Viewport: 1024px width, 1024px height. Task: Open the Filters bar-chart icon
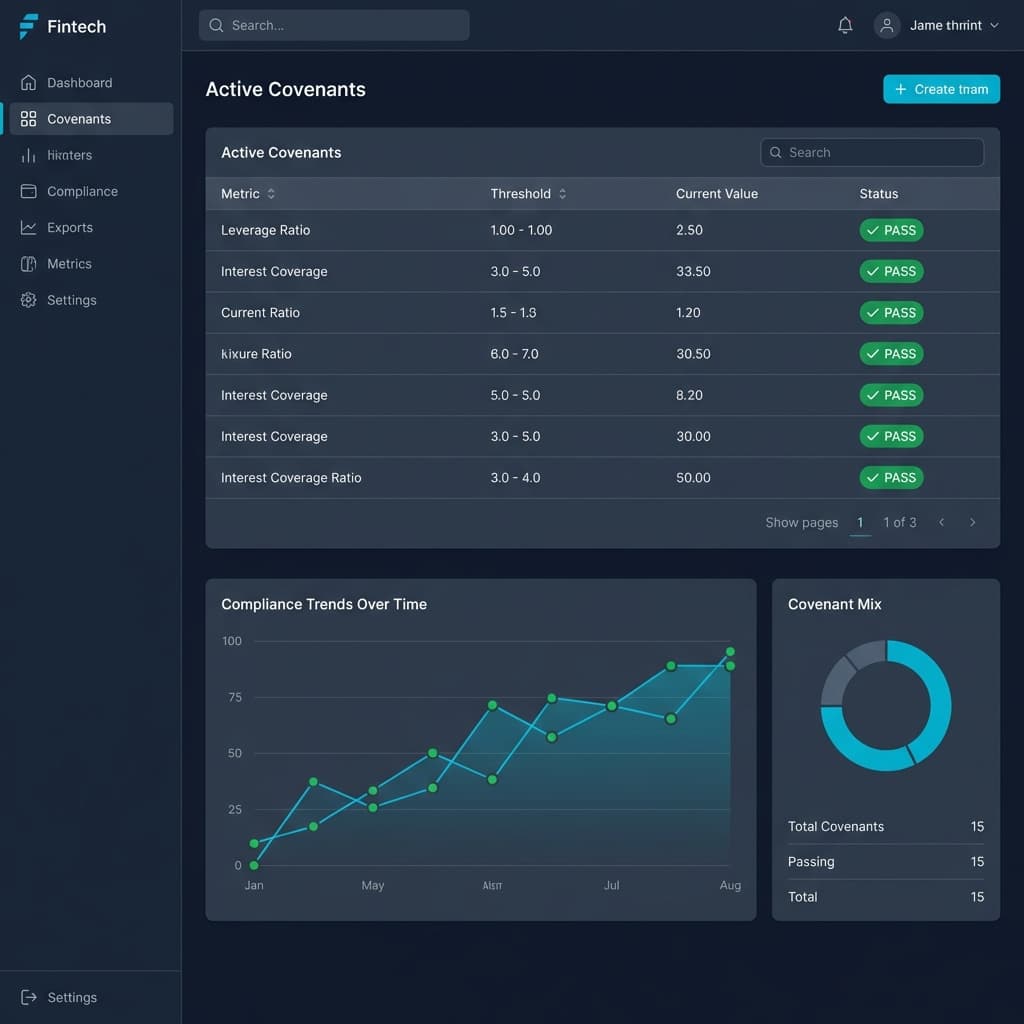[x=27, y=155]
